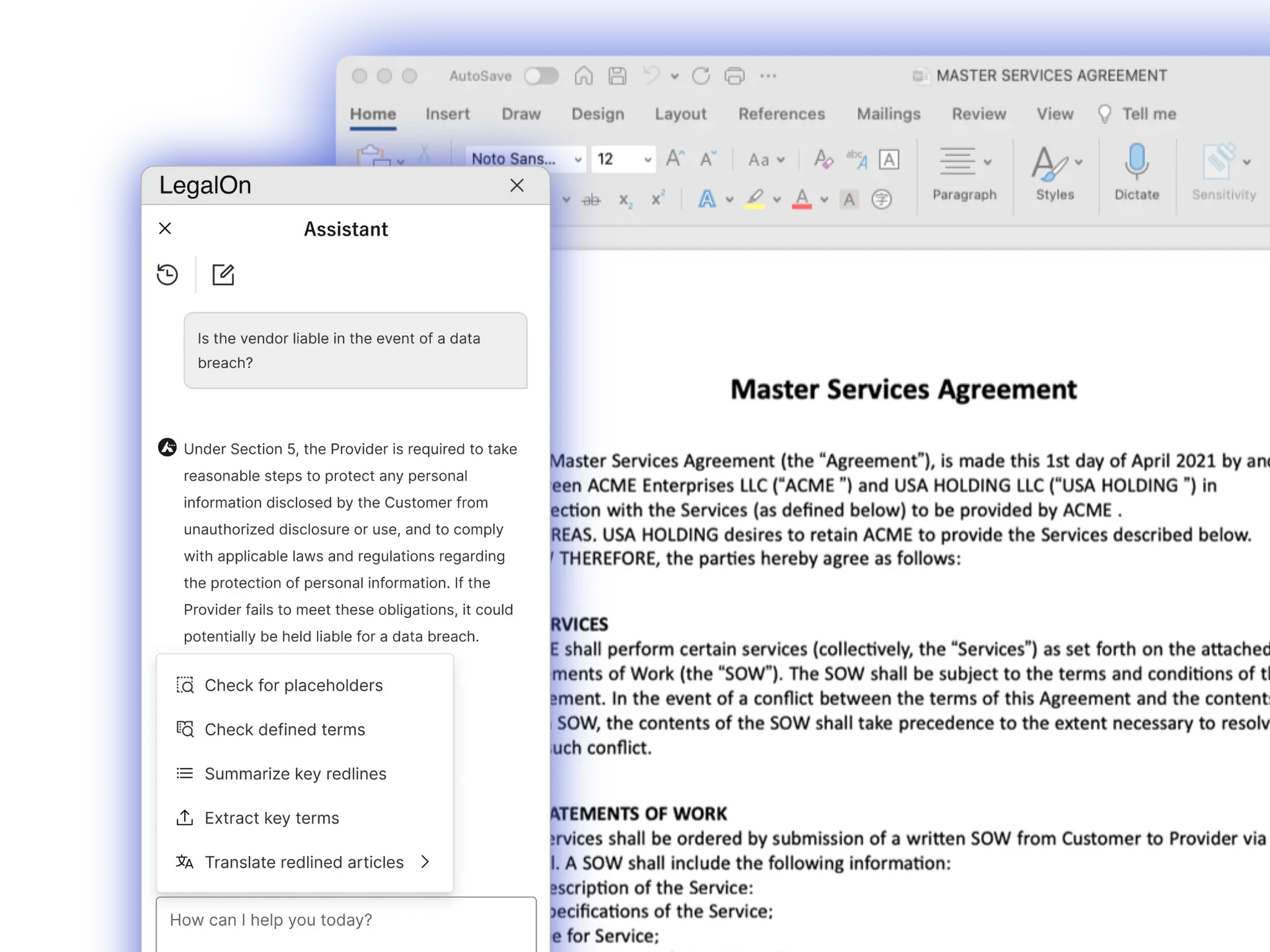Click the Undo arrow icon

point(651,76)
